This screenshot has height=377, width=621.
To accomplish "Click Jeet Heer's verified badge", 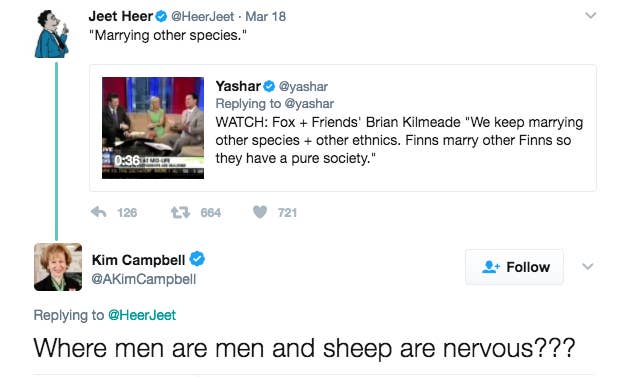I will point(161,16).
